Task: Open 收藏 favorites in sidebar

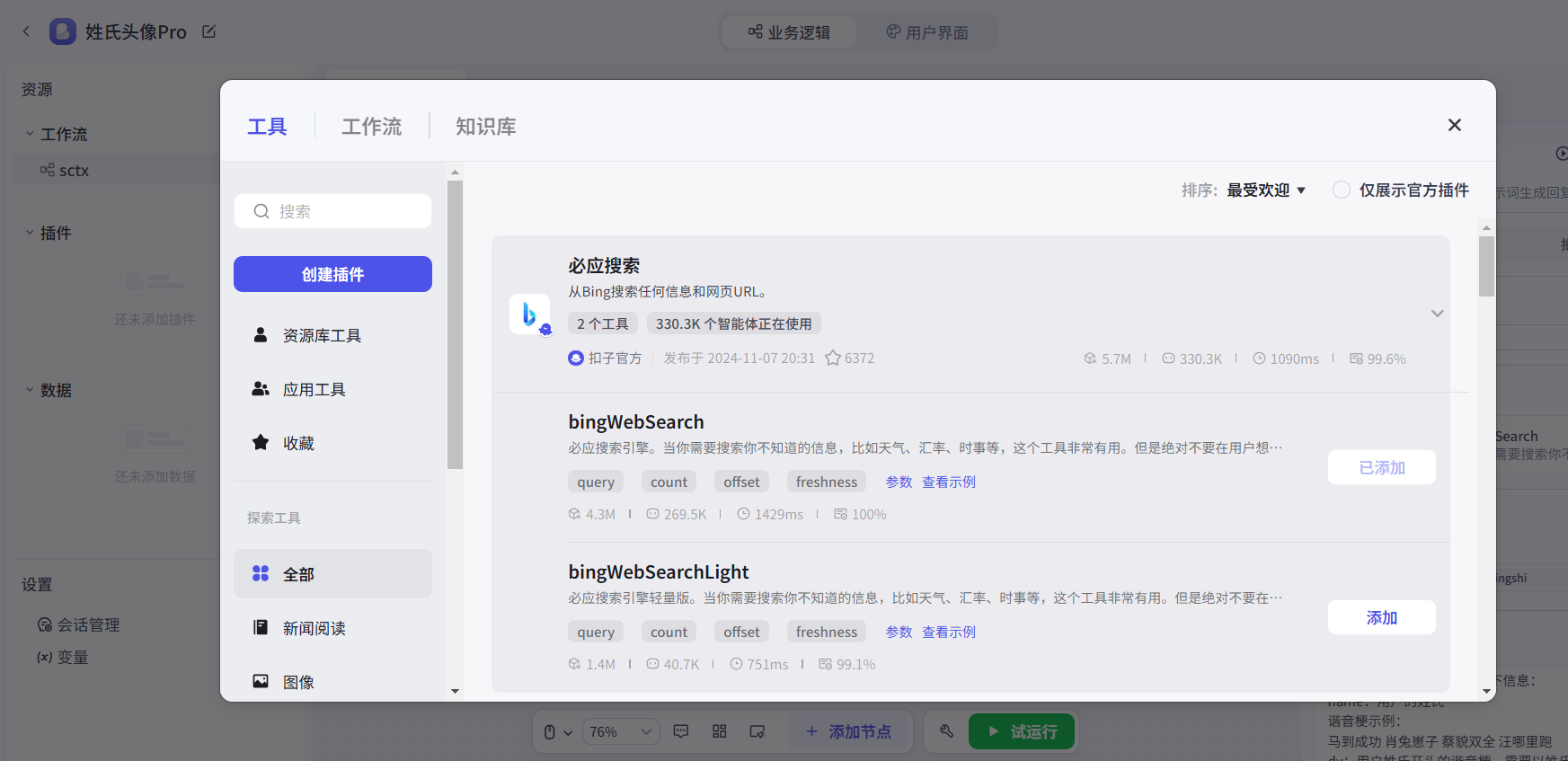Action: [x=332, y=443]
